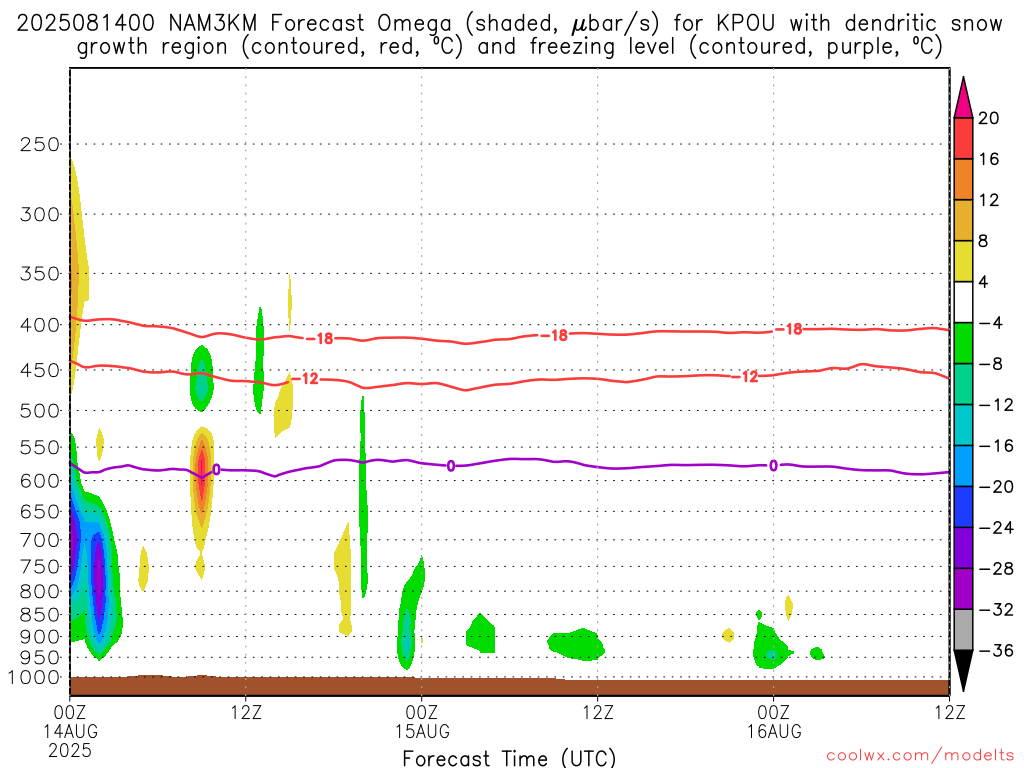This screenshot has width=1024, height=768.
Task: Select the 1000 pressure level label
Action: (35, 678)
